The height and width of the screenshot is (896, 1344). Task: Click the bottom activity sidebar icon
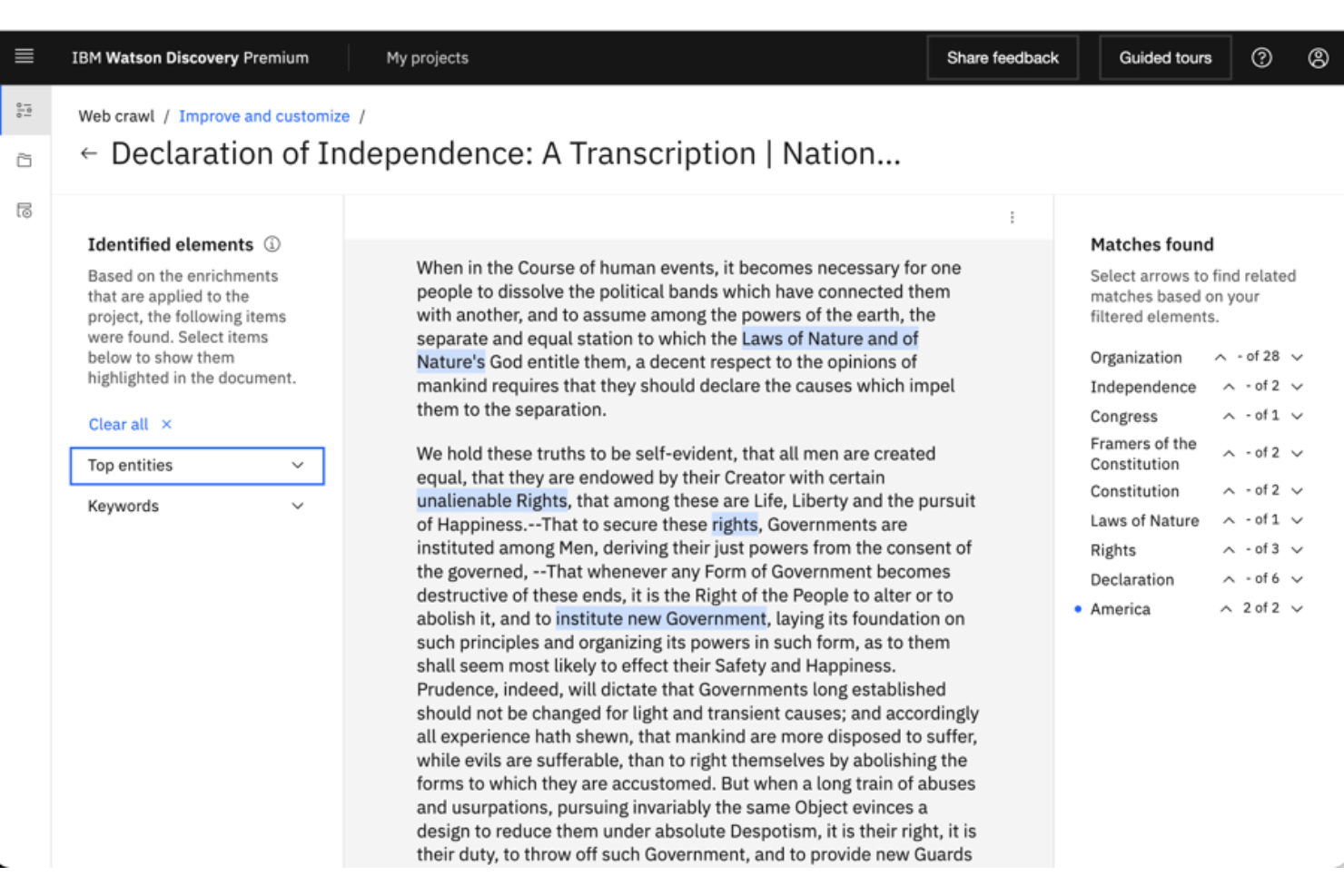click(25, 211)
